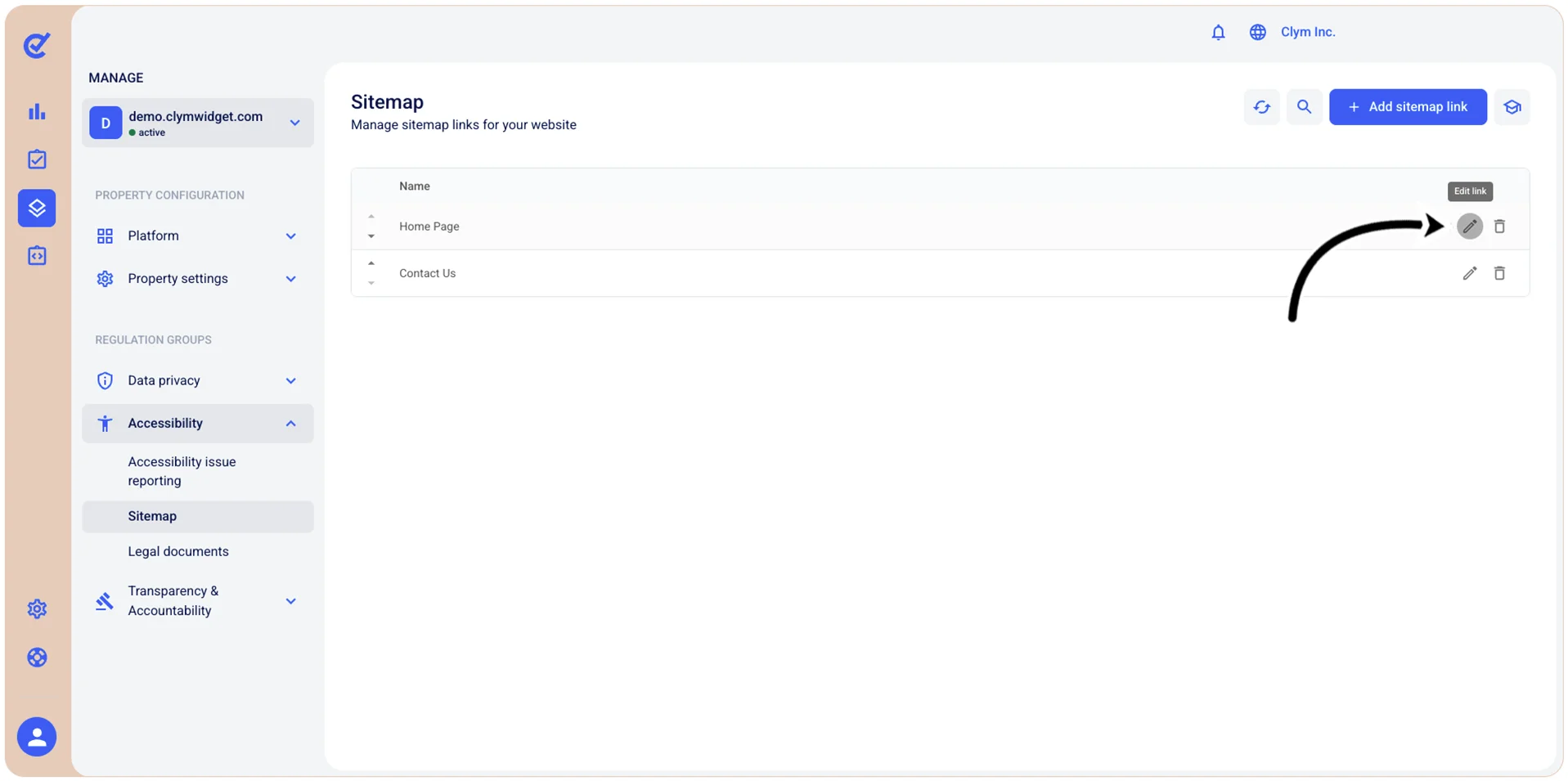This screenshot has width=1568, height=781.
Task: Expand the Data privacy group
Action: tap(197, 380)
